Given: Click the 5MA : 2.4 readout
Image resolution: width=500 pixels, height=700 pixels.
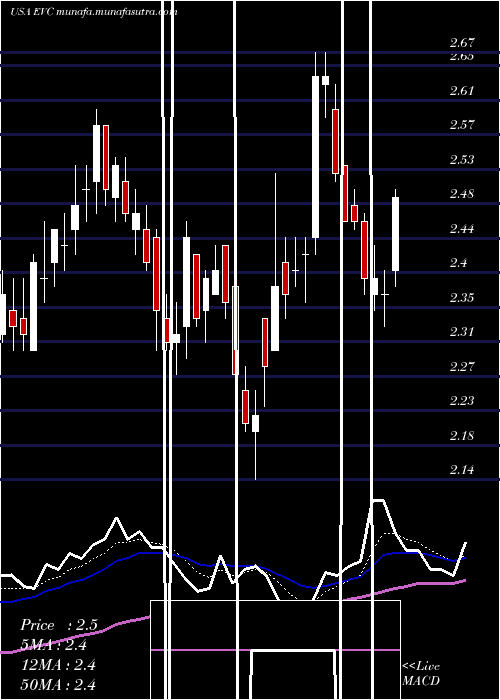Looking at the screenshot, I should pos(53,645).
